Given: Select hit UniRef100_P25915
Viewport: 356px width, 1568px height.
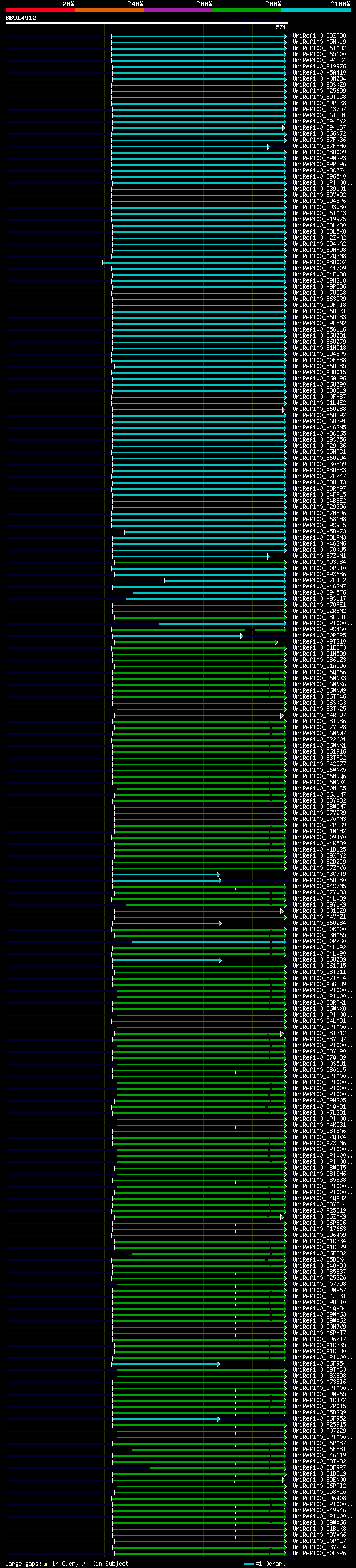Looking at the screenshot, I should click(x=319, y=1424).
